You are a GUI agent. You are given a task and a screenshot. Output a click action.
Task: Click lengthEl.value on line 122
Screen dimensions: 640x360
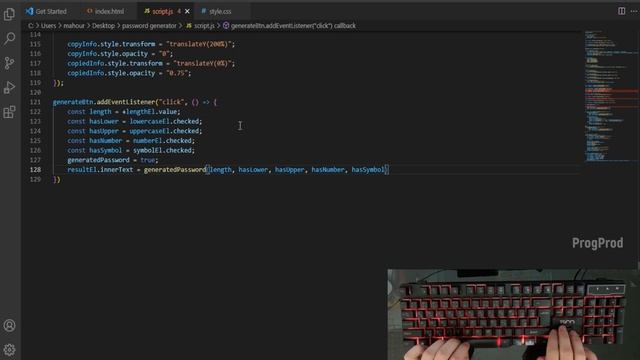click(151, 112)
